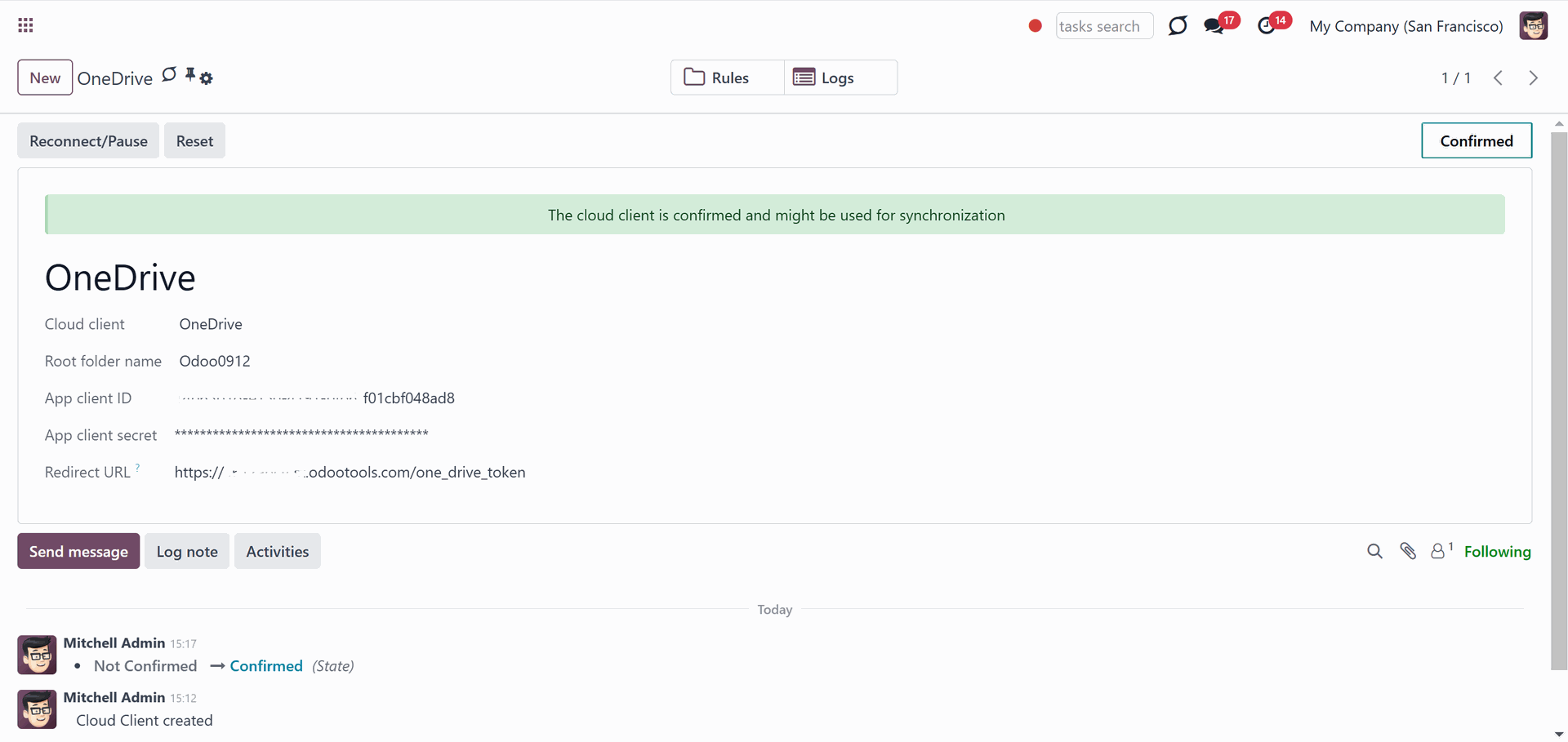Image resolution: width=1568 pixels, height=742 pixels.
Task: Click the Not Confirmed old state text
Action: click(x=145, y=666)
